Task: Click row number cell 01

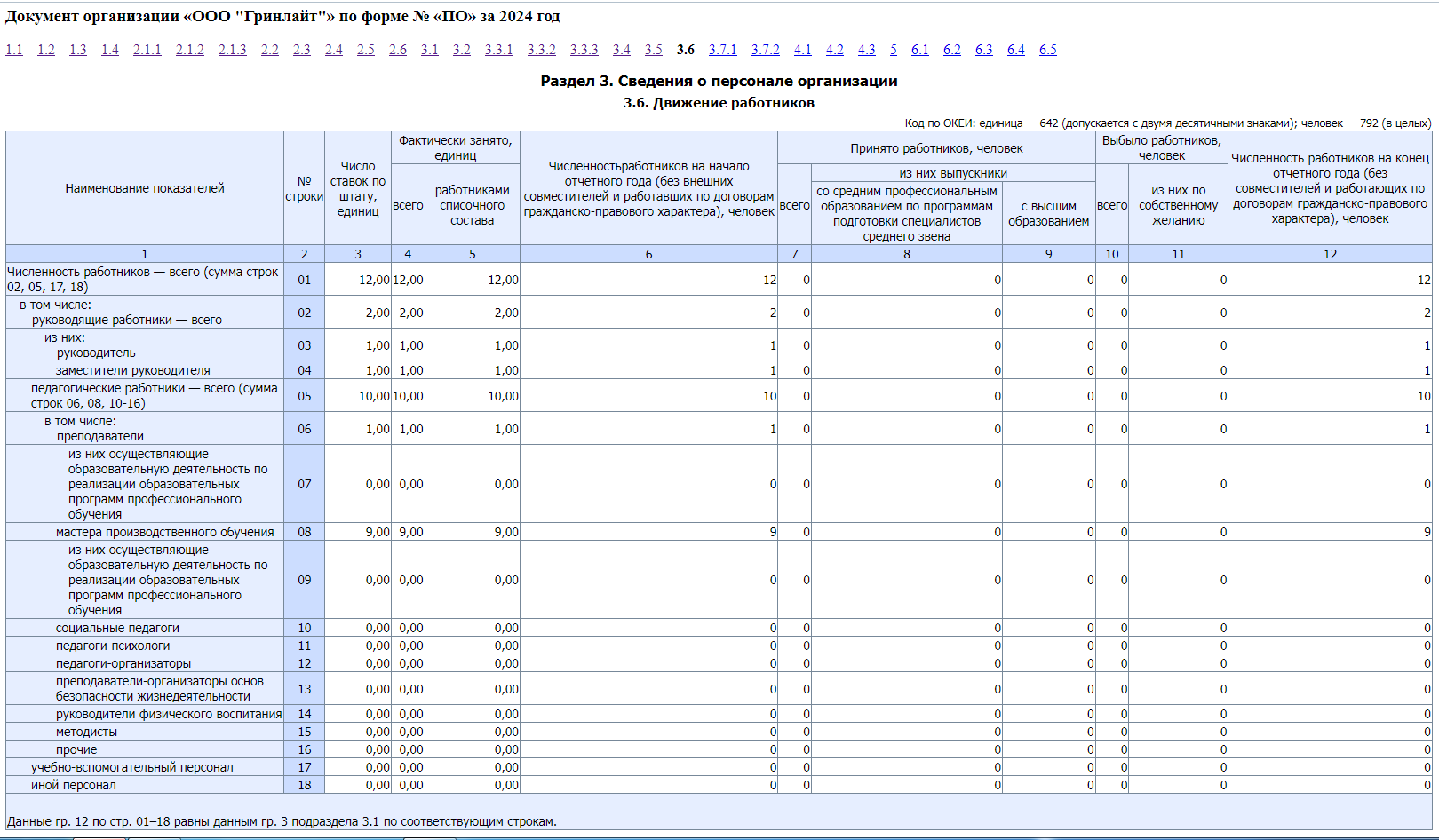Action: (305, 280)
